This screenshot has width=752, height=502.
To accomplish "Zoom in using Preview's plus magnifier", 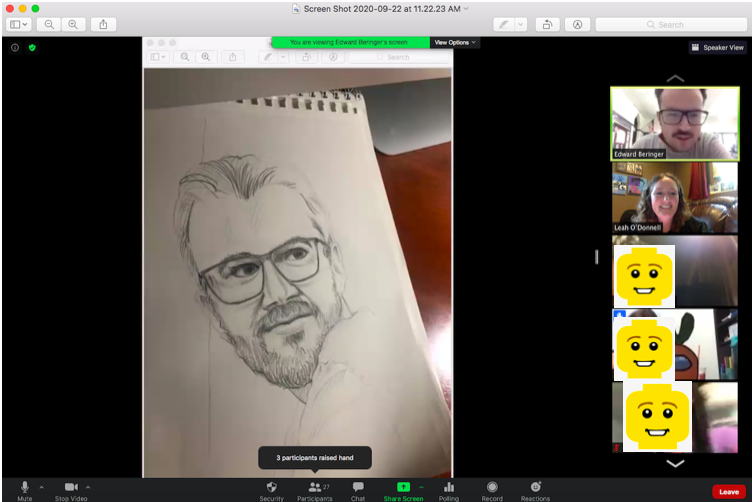I will (x=73, y=24).
